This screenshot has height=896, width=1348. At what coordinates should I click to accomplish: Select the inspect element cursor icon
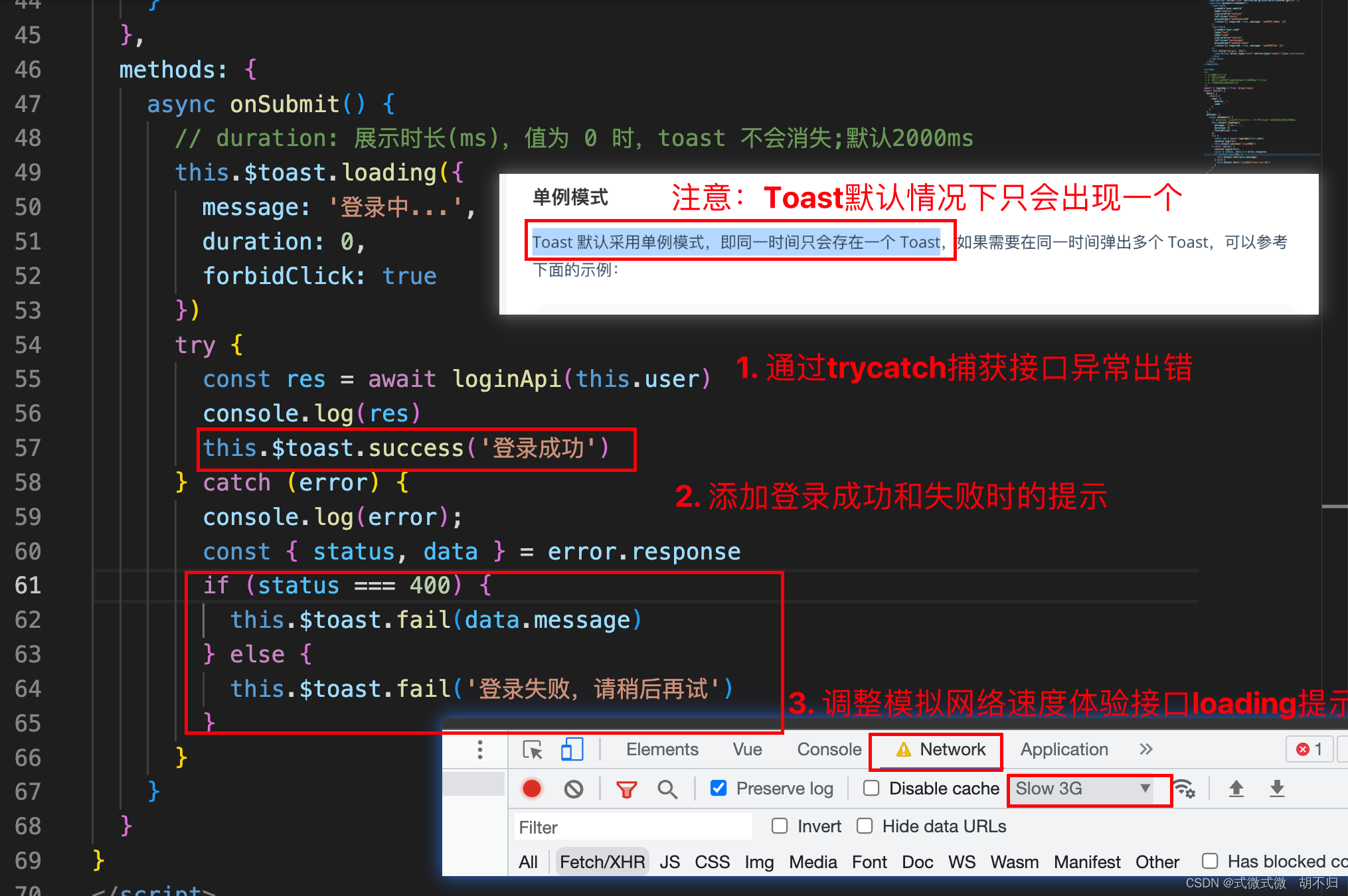(x=533, y=750)
